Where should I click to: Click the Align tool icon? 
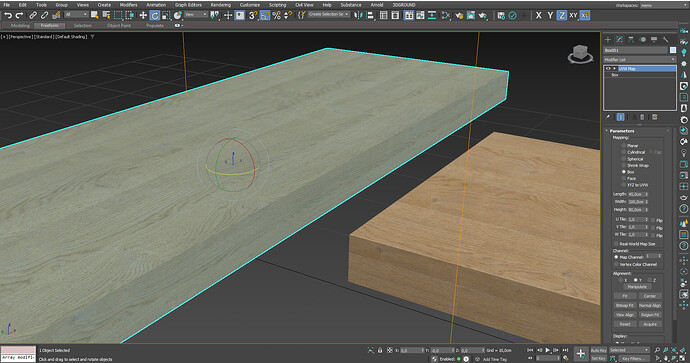pyautogui.click(x=370, y=15)
